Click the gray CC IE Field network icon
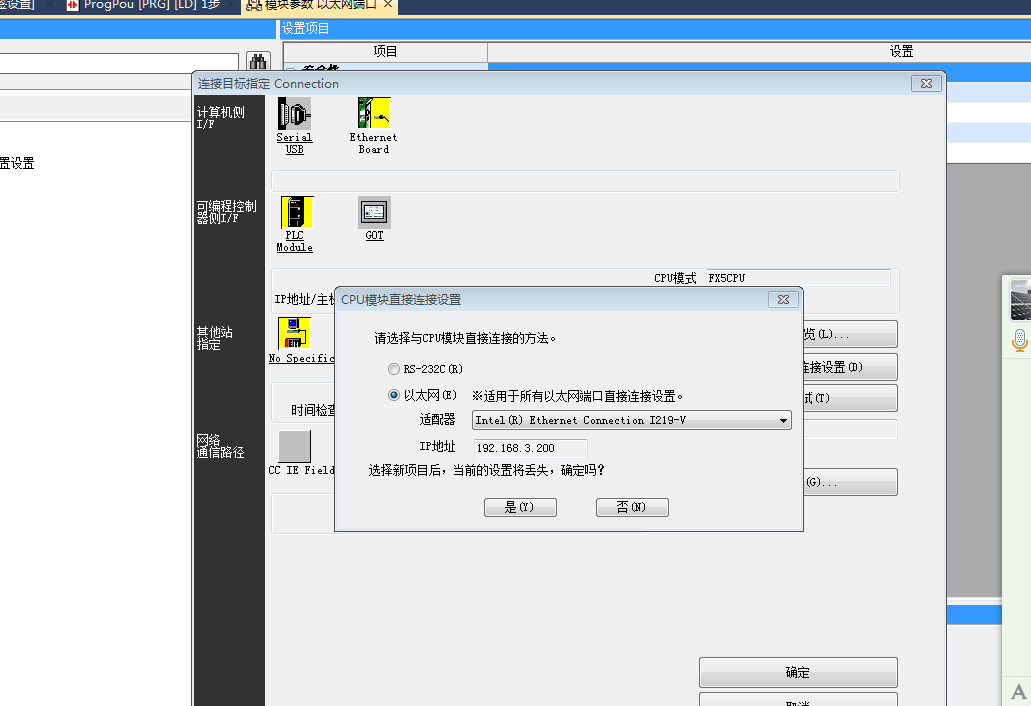 (x=294, y=446)
